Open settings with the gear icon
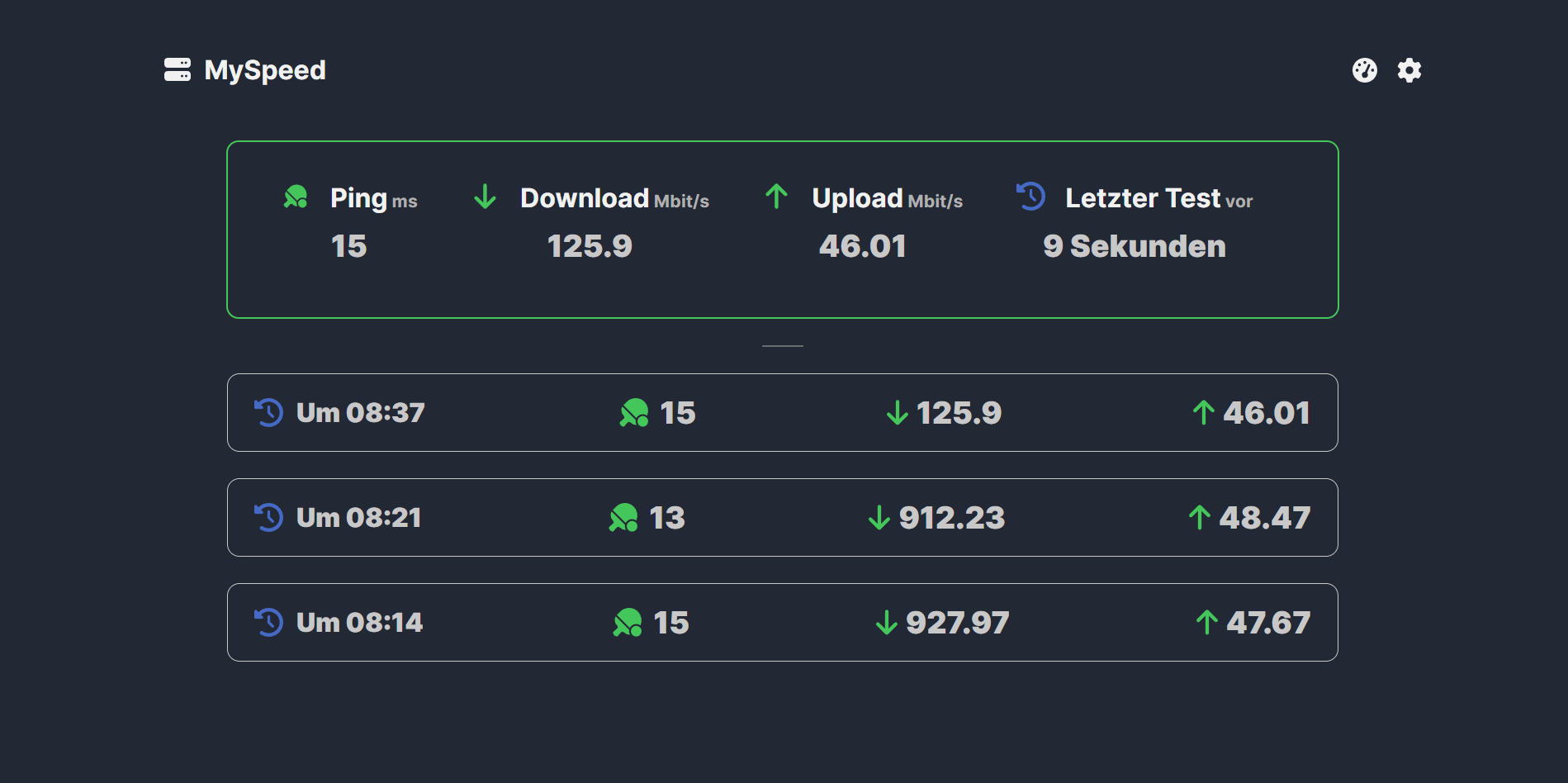The image size is (1568, 783). click(1409, 70)
